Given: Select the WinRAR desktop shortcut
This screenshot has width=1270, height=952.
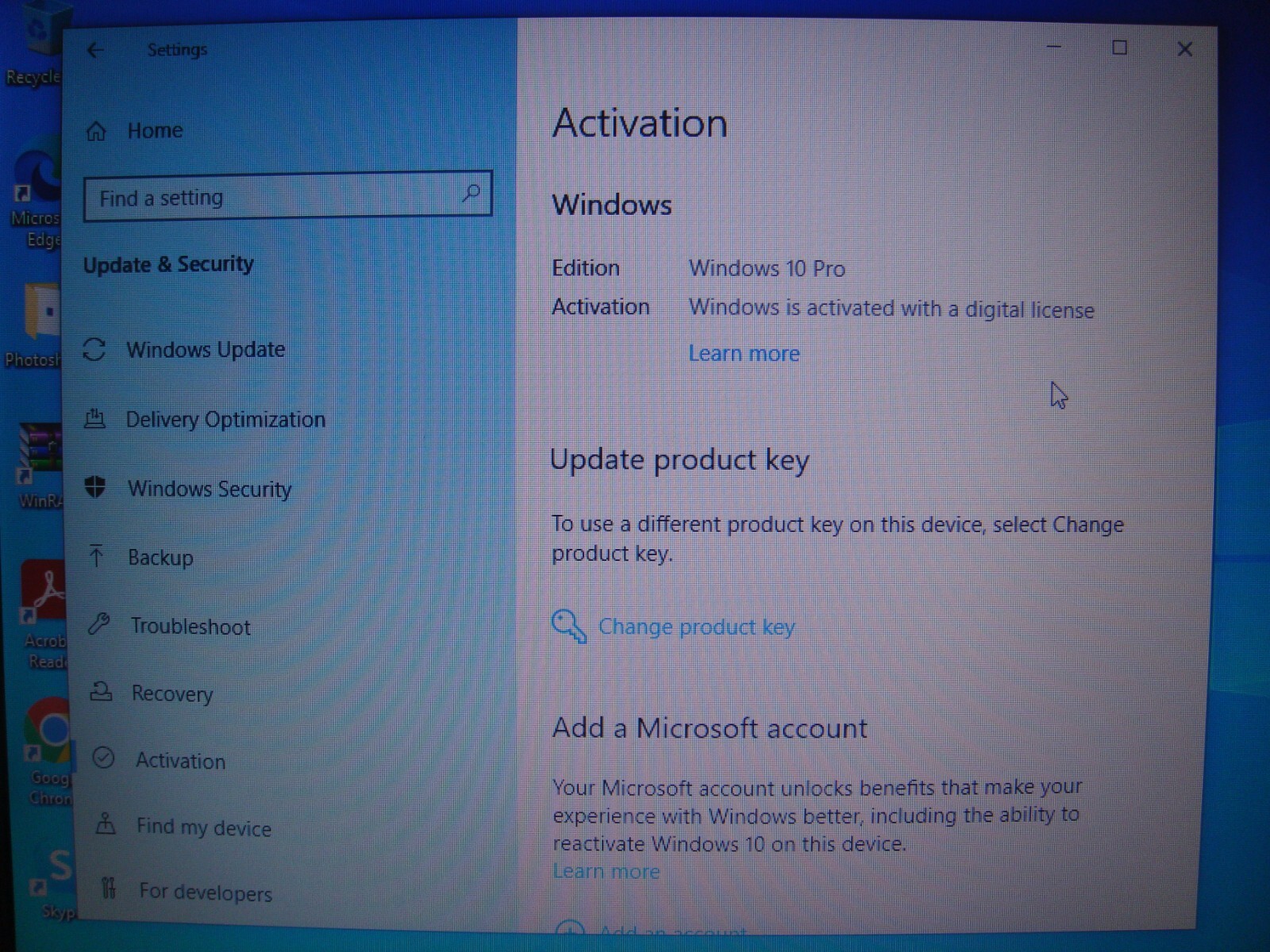Looking at the screenshot, I should coord(40,466).
